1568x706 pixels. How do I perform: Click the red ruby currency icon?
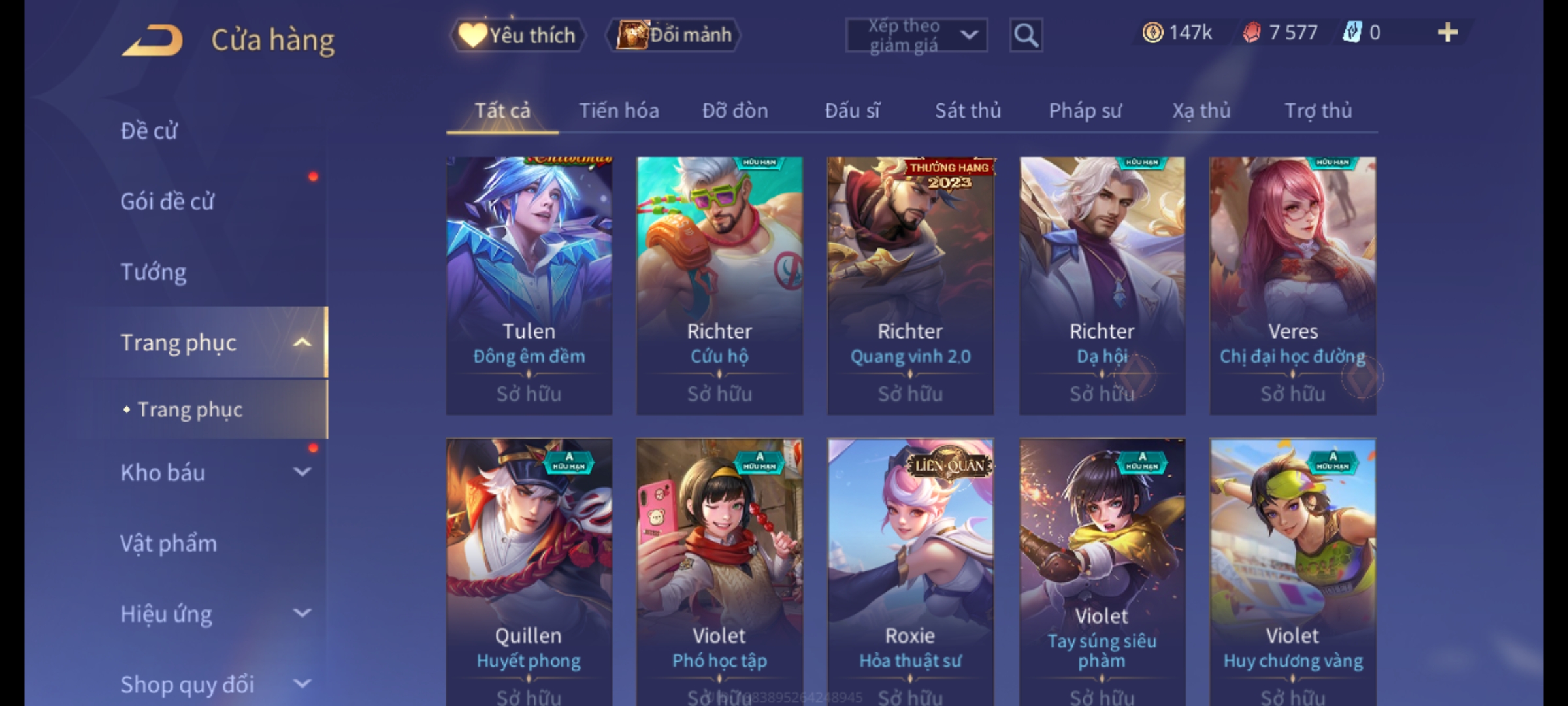pos(1251,33)
